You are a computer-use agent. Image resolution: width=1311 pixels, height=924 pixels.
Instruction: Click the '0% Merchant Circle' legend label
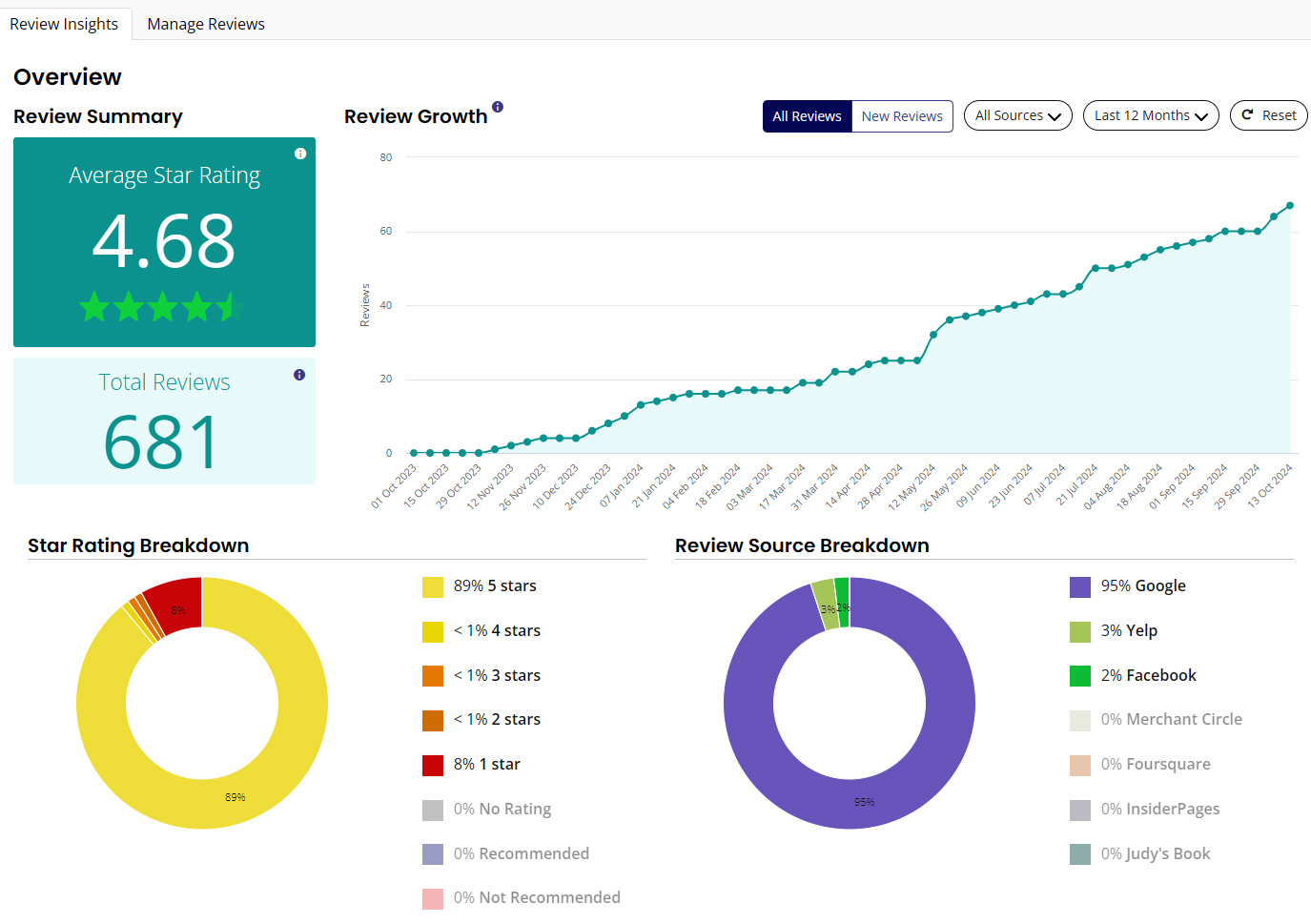(1171, 719)
